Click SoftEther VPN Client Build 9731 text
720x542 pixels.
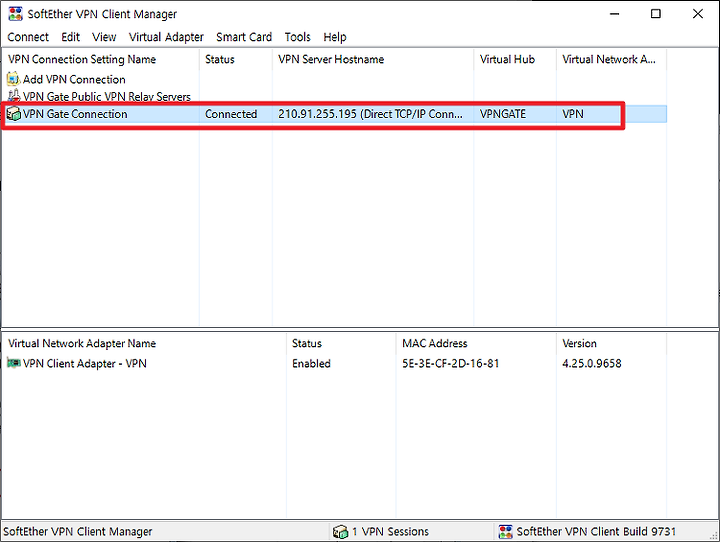point(596,531)
